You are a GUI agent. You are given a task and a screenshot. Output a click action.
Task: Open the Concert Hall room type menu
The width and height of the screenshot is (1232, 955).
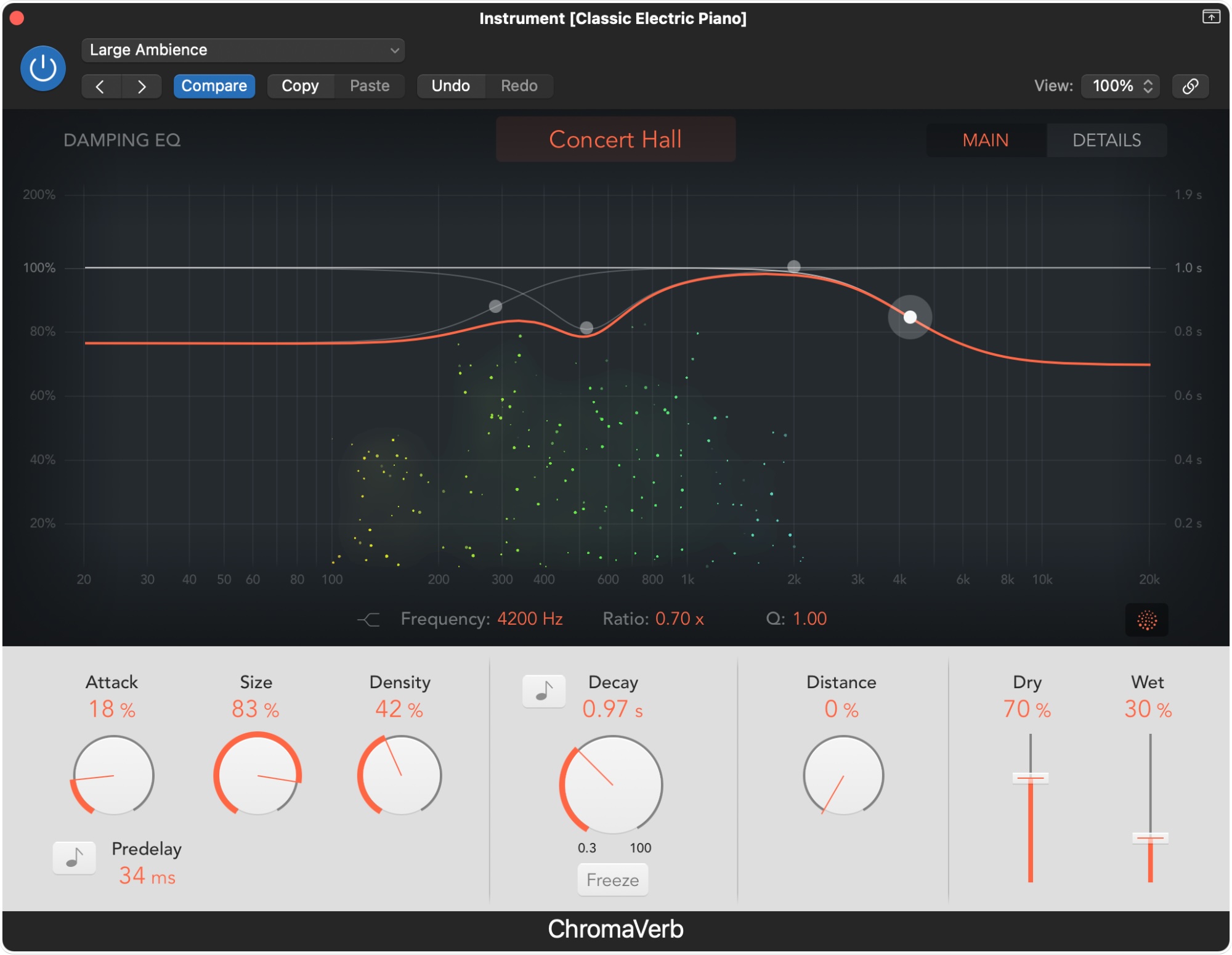click(x=615, y=139)
